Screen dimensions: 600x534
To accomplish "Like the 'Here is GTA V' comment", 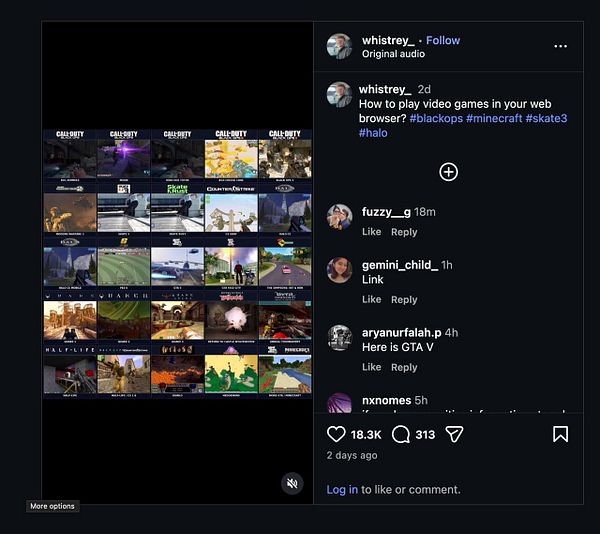I will 372,367.
